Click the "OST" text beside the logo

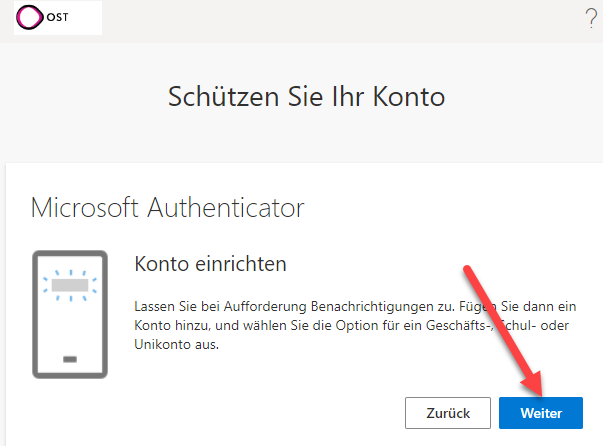click(x=61, y=18)
